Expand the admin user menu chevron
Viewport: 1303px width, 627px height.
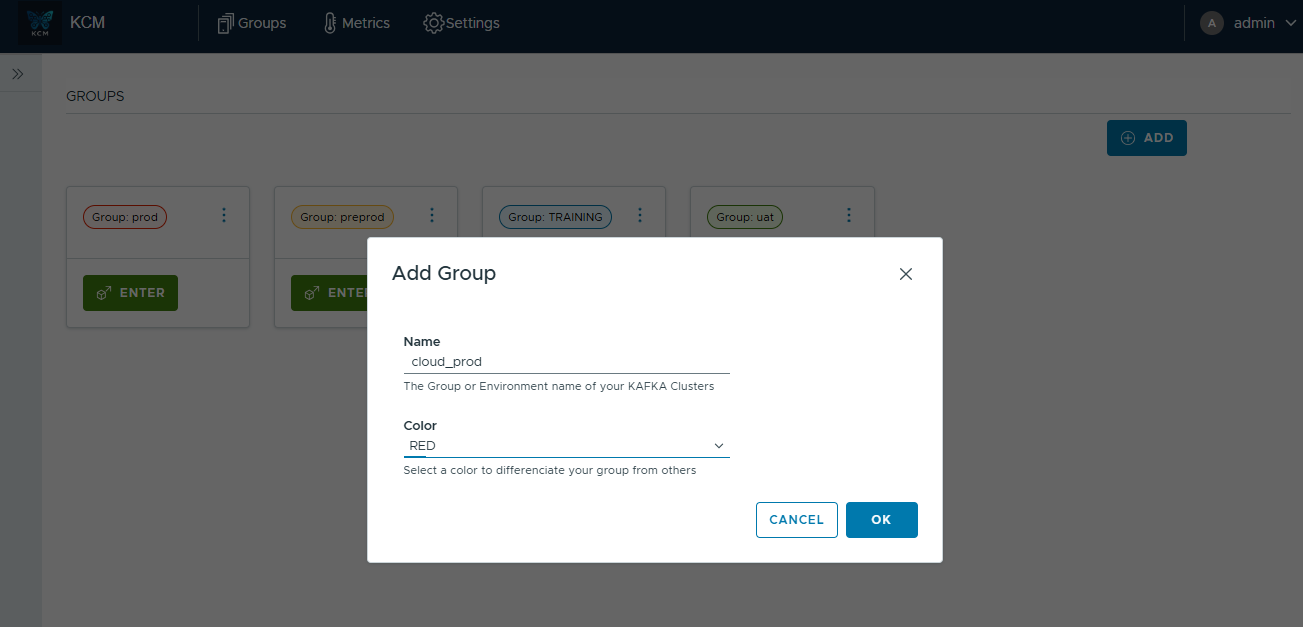(x=1289, y=23)
